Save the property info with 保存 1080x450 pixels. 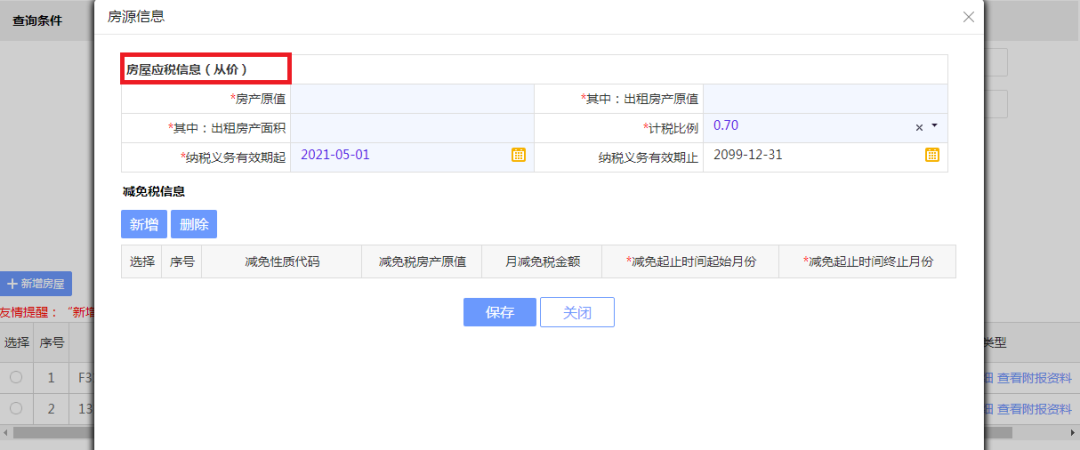pos(499,312)
